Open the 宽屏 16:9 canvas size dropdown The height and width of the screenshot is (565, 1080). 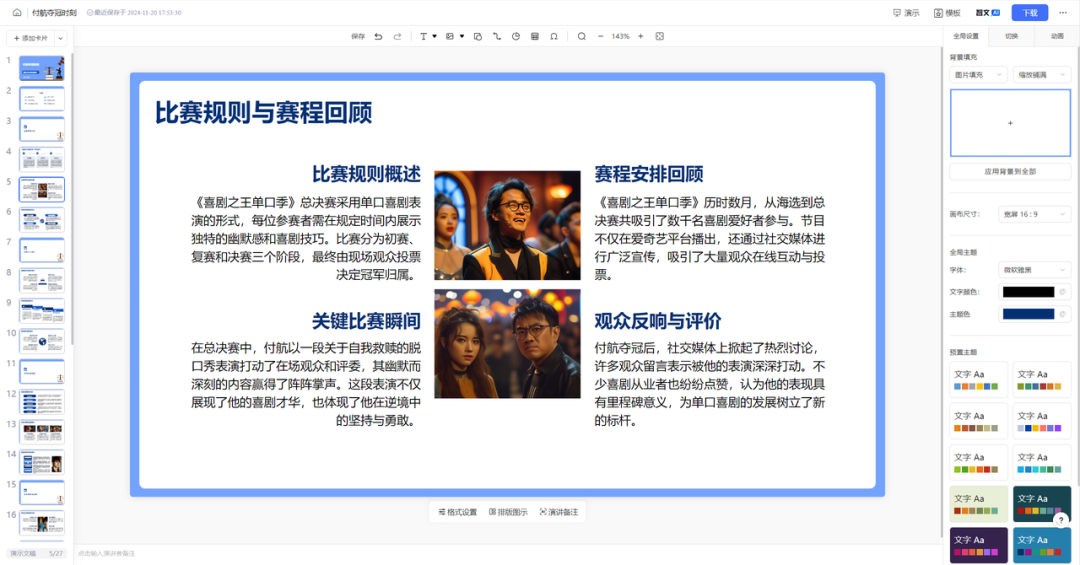click(1035, 214)
